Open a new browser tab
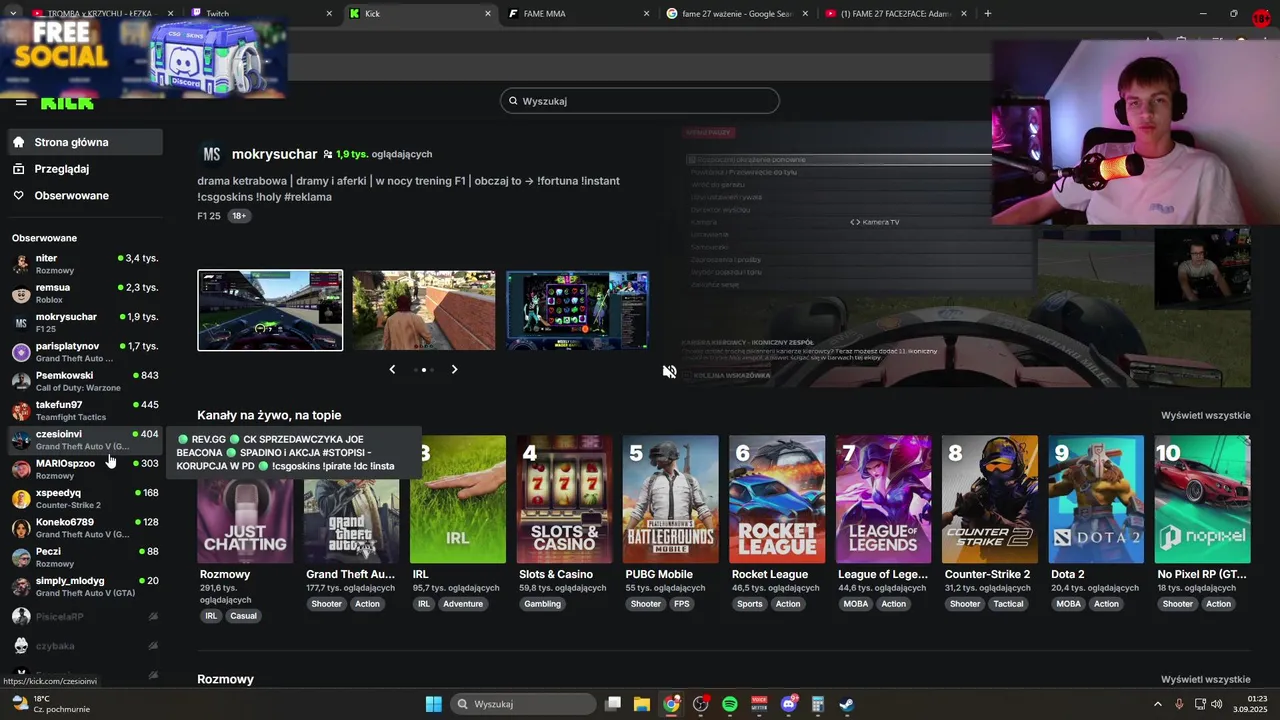The width and height of the screenshot is (1280, 720). [x=987, y=14]
